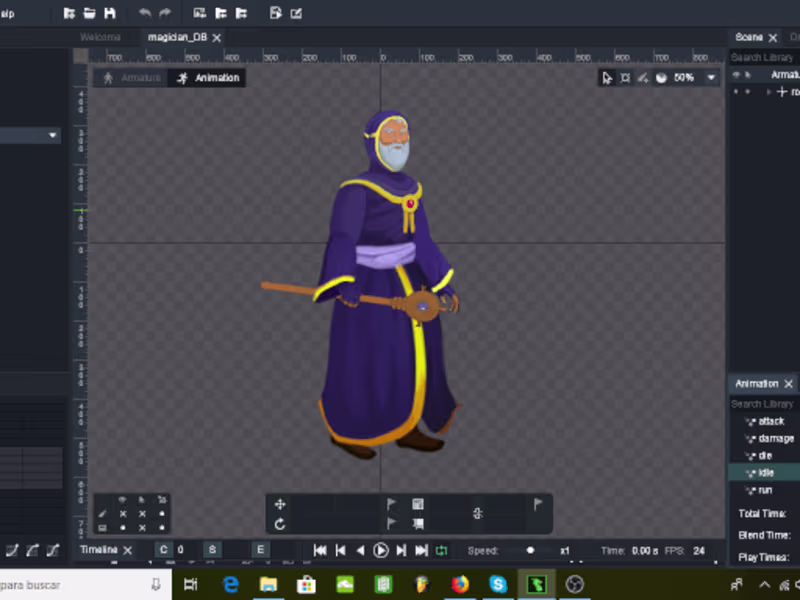Click the Redo arrow in the top toolbar
The width and height of the screenshot is (800, 600).
[x=165, y=13]
